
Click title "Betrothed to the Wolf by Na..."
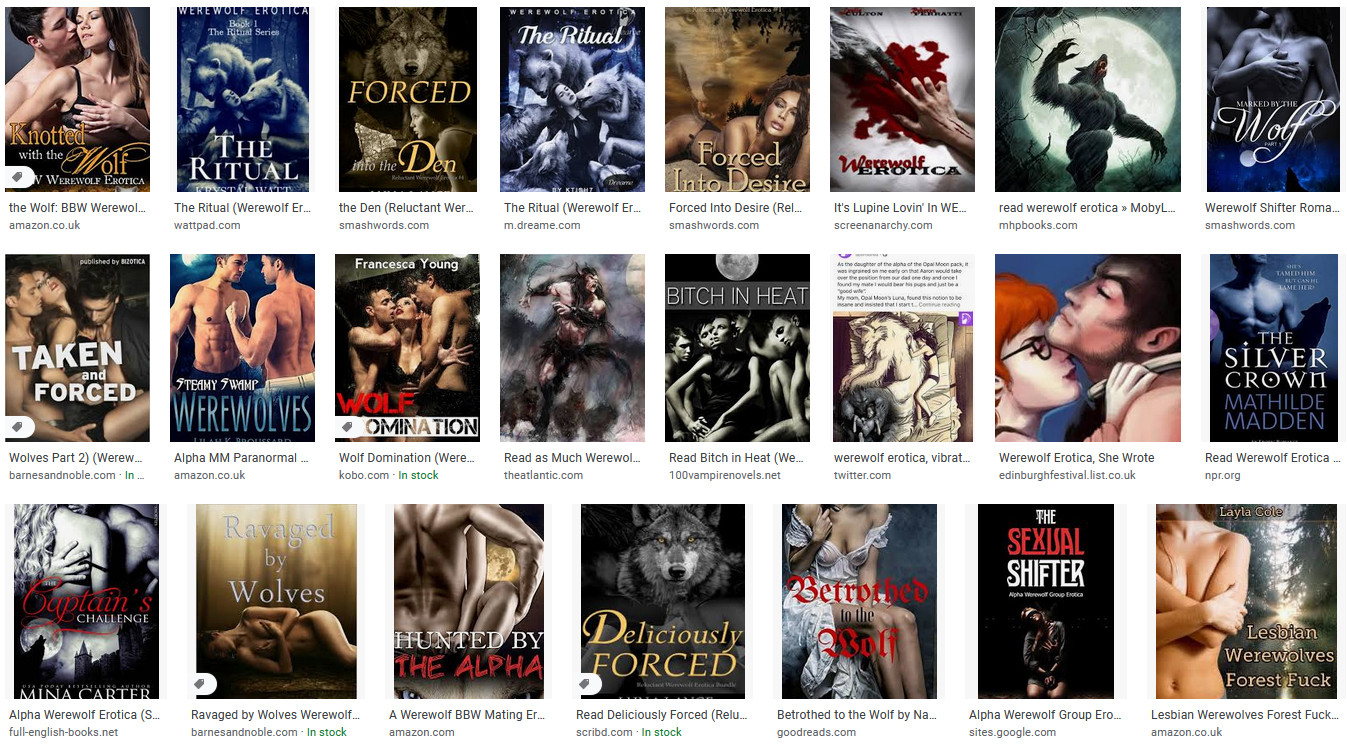coord(859,715)
